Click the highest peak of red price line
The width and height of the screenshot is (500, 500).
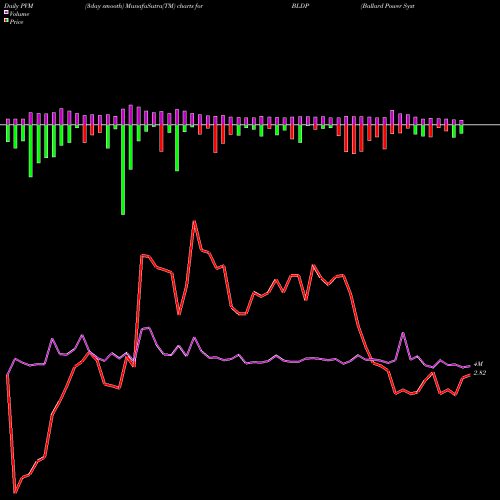point(194,221)
